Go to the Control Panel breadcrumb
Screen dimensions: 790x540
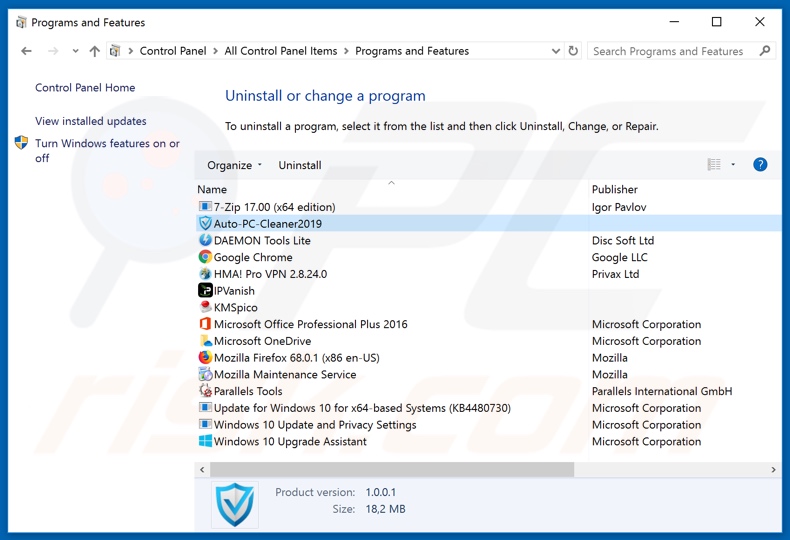coord(173,51)
